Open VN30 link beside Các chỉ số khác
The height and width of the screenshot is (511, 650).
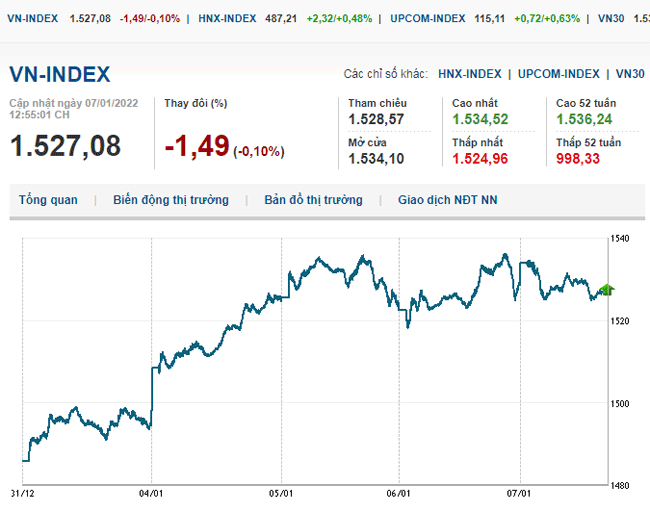click(630, 74)
